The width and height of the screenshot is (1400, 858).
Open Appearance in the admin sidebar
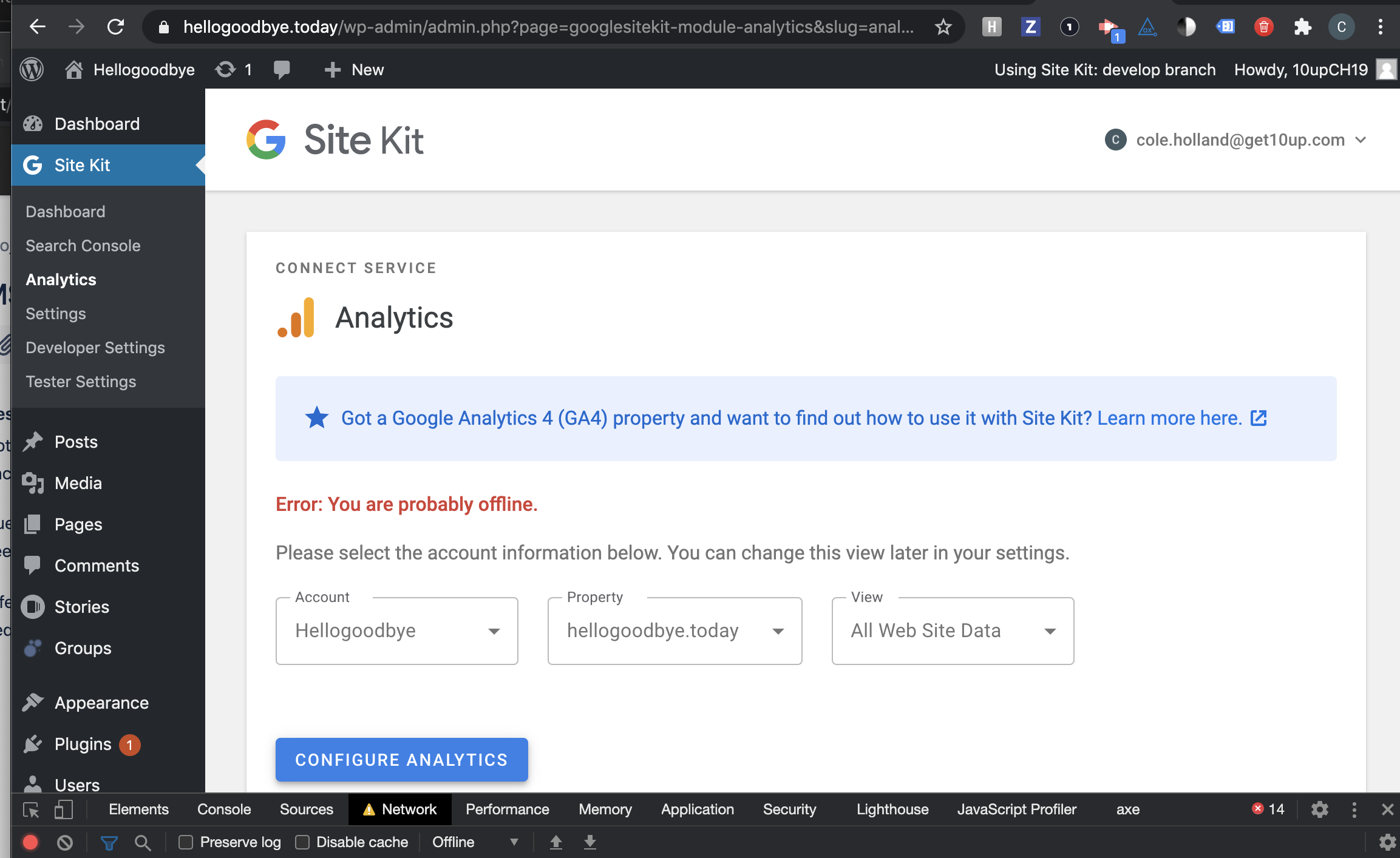tap(101, 703)
